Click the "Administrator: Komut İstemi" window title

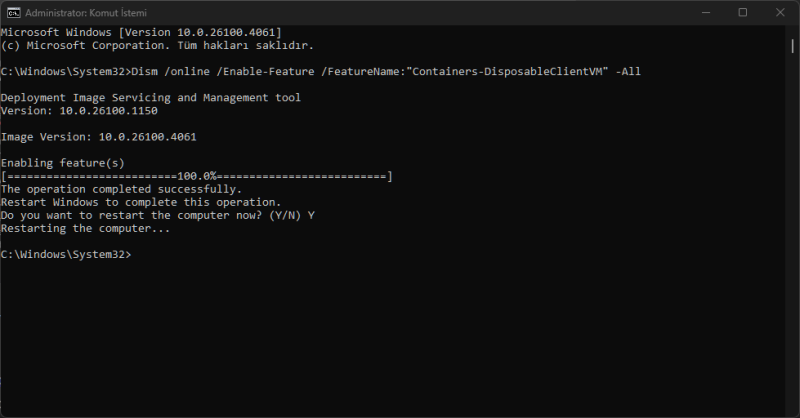click(80, 13)
